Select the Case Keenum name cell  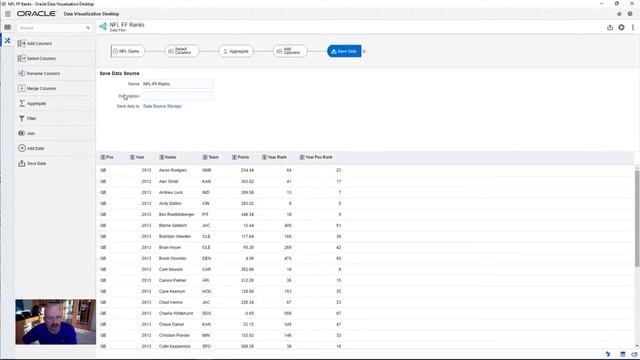[172, 291]
